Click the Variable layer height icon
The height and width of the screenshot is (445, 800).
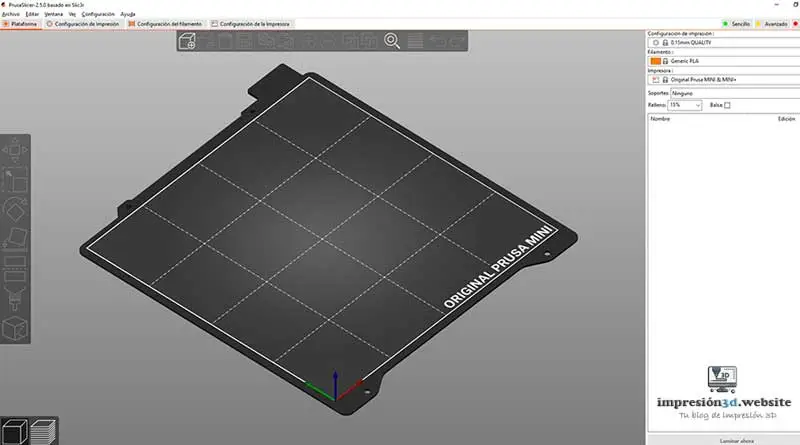click(415, 41)
